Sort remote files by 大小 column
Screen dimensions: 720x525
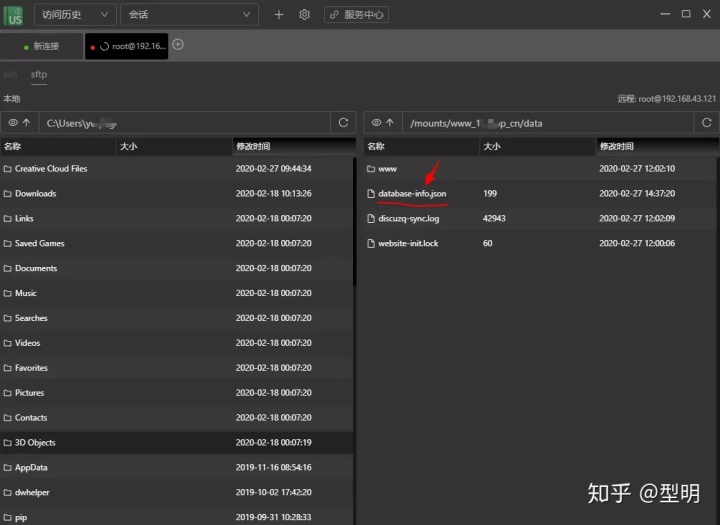537,147
